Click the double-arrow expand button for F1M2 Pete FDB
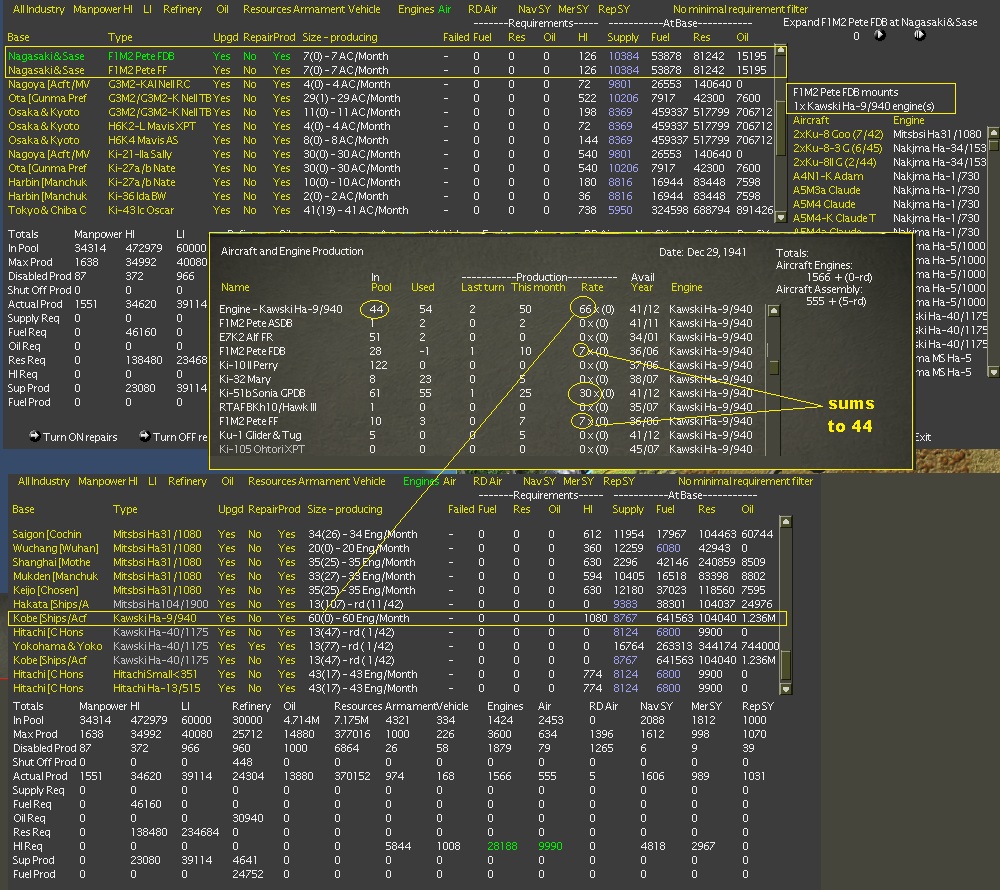Screen dimensions: 1000x890 (x=919, y=36)
